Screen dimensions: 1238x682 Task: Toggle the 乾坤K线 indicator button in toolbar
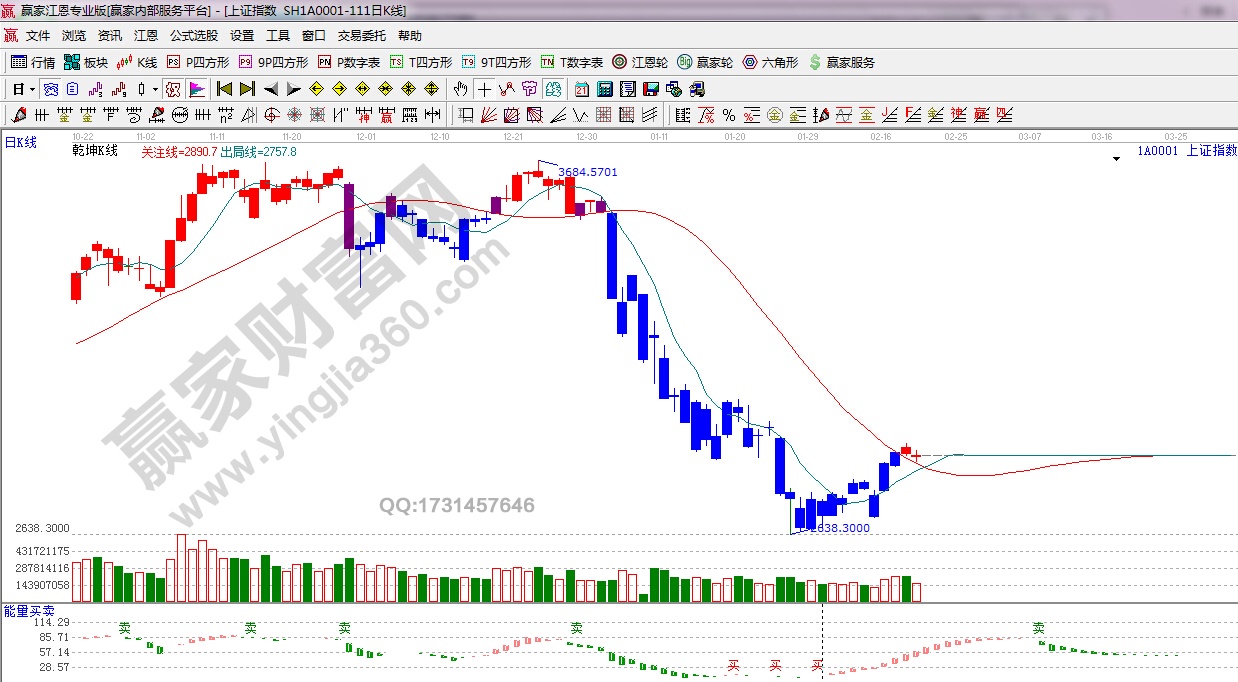[172, 89]
